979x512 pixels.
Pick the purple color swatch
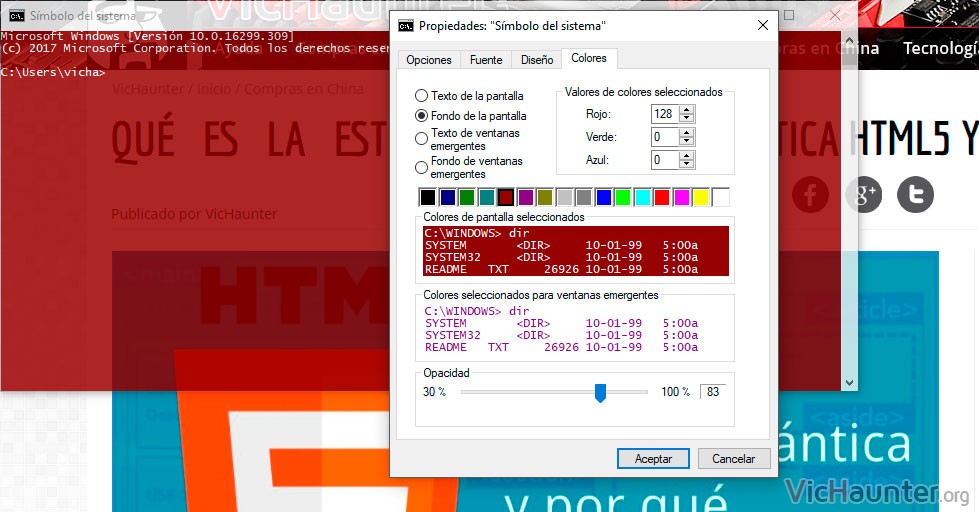526,198
